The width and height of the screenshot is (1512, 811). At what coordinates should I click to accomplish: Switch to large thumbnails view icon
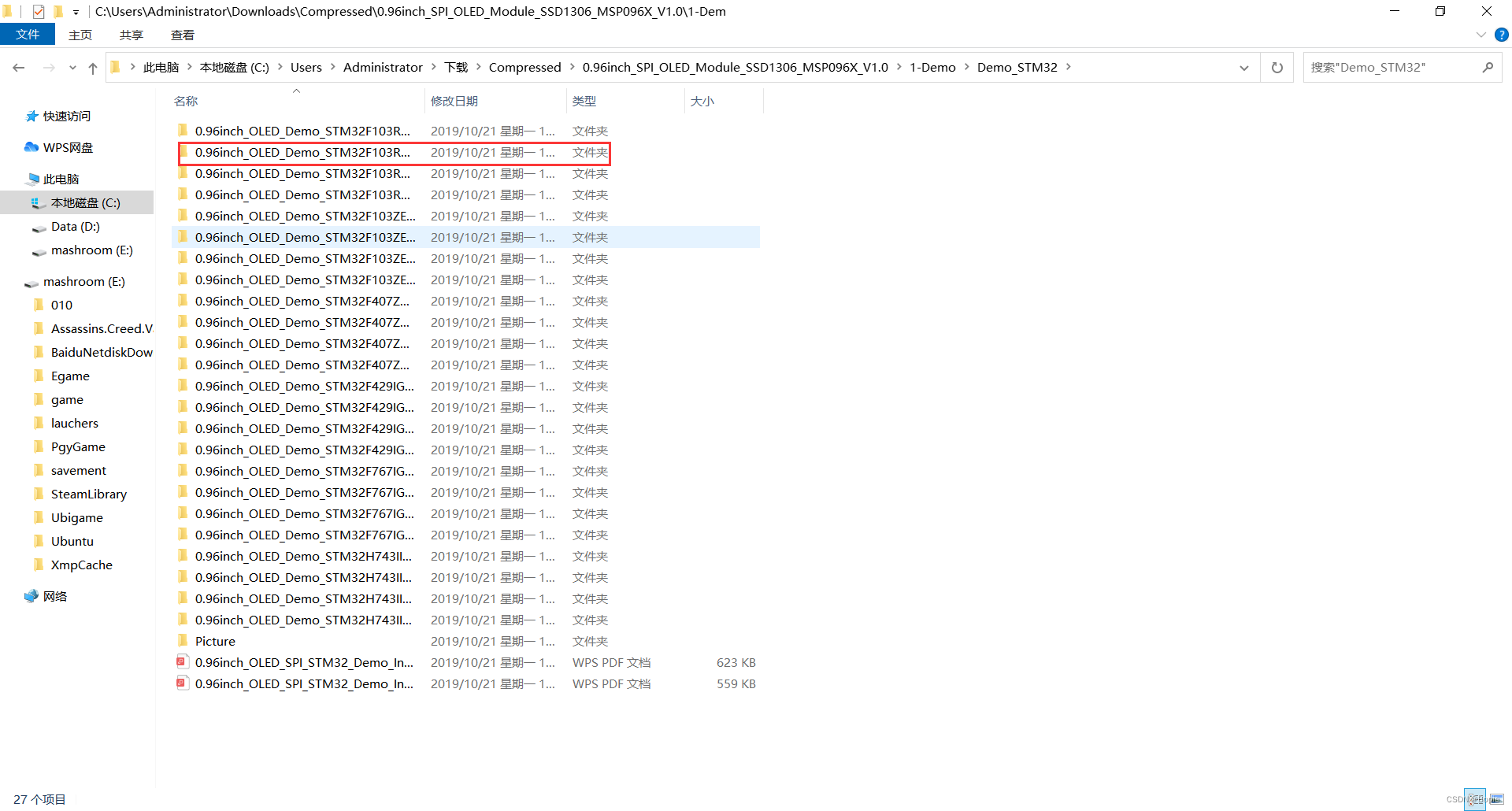coord(1496,799)
